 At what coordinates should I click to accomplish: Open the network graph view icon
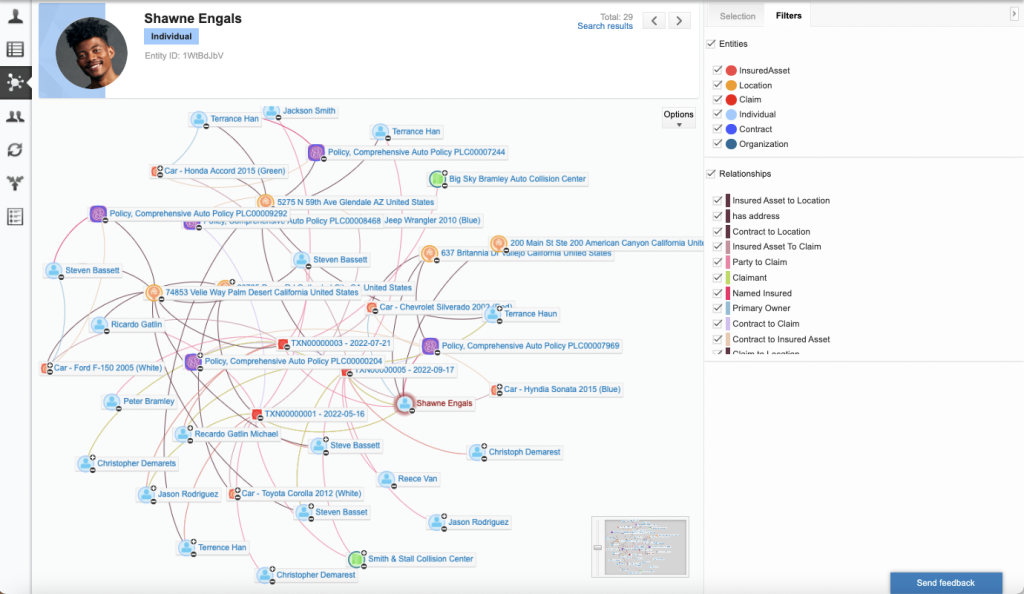[15, 82]
